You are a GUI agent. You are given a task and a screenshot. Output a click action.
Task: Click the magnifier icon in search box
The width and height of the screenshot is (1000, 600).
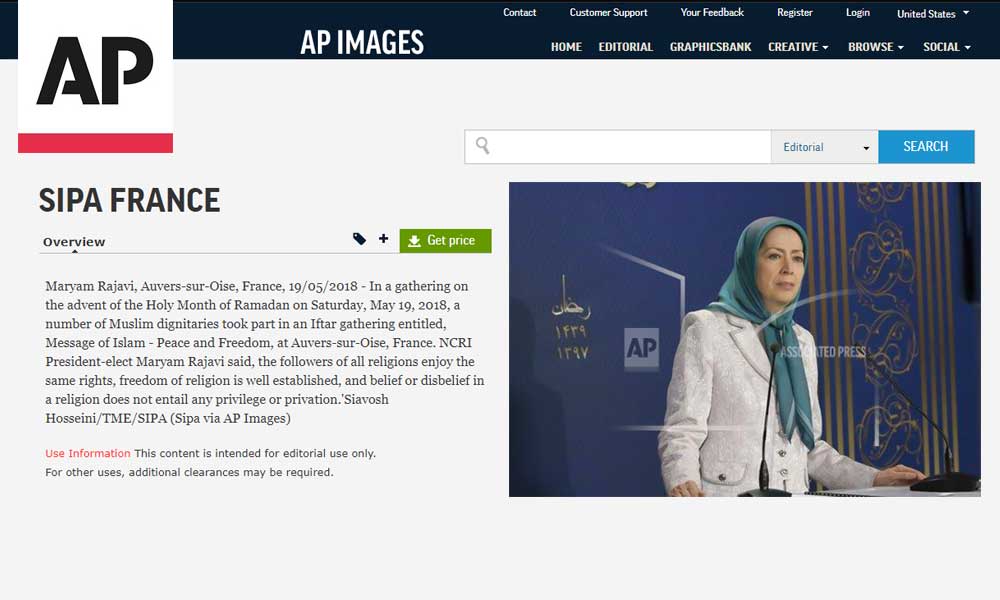(x=483, y=146)
